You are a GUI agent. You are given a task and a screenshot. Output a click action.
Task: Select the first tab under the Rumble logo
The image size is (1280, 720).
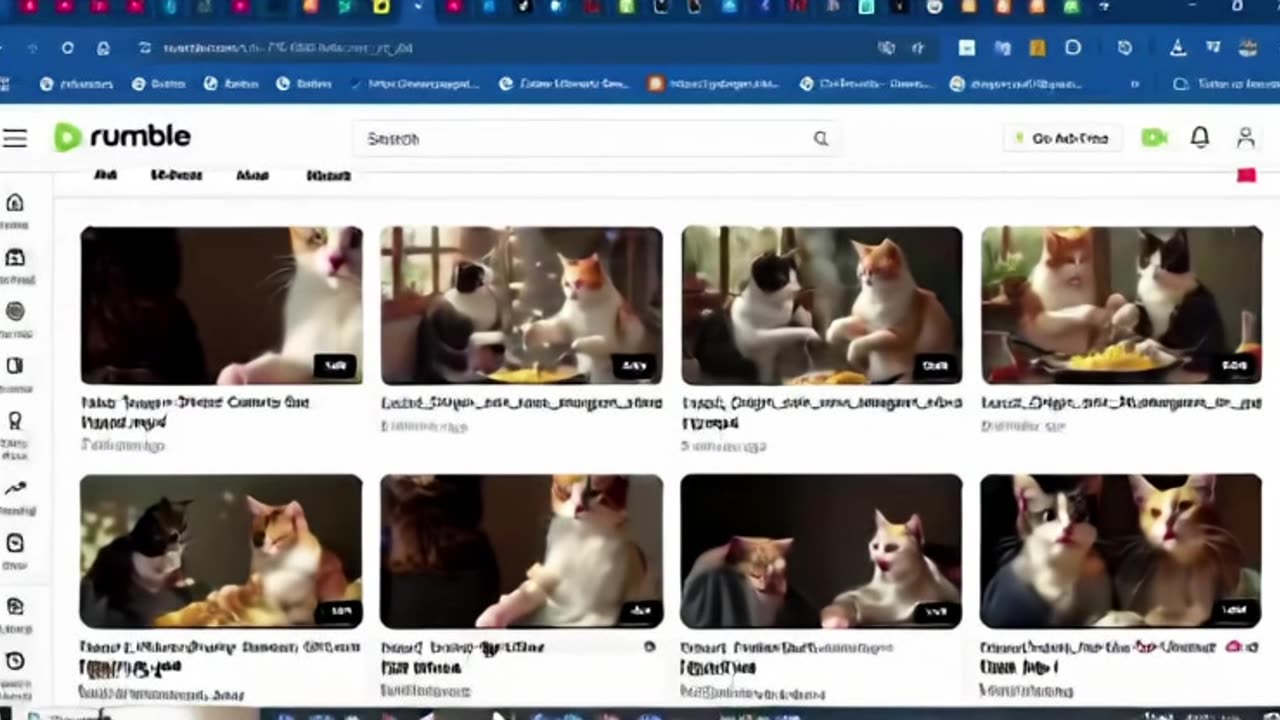pyautogui.click(x=105, y=175)
